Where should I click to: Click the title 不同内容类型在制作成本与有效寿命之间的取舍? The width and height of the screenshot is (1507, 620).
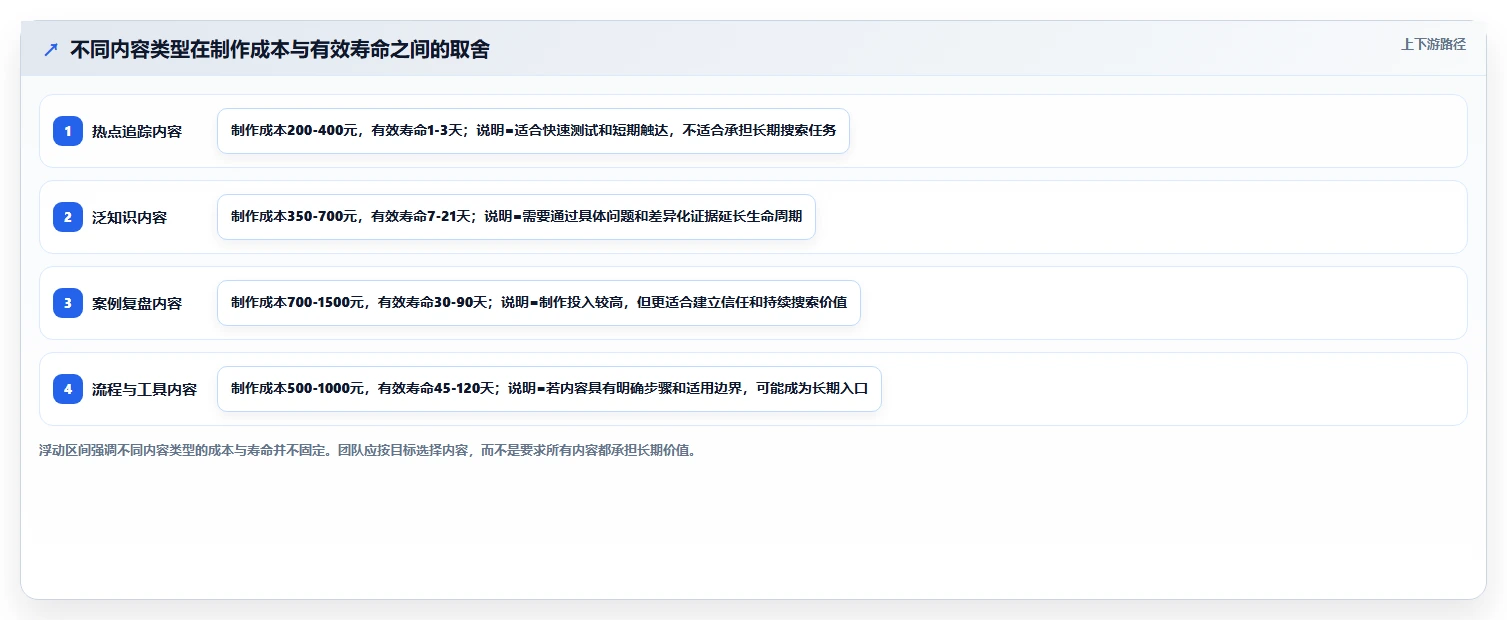click(x=280, y=49)
